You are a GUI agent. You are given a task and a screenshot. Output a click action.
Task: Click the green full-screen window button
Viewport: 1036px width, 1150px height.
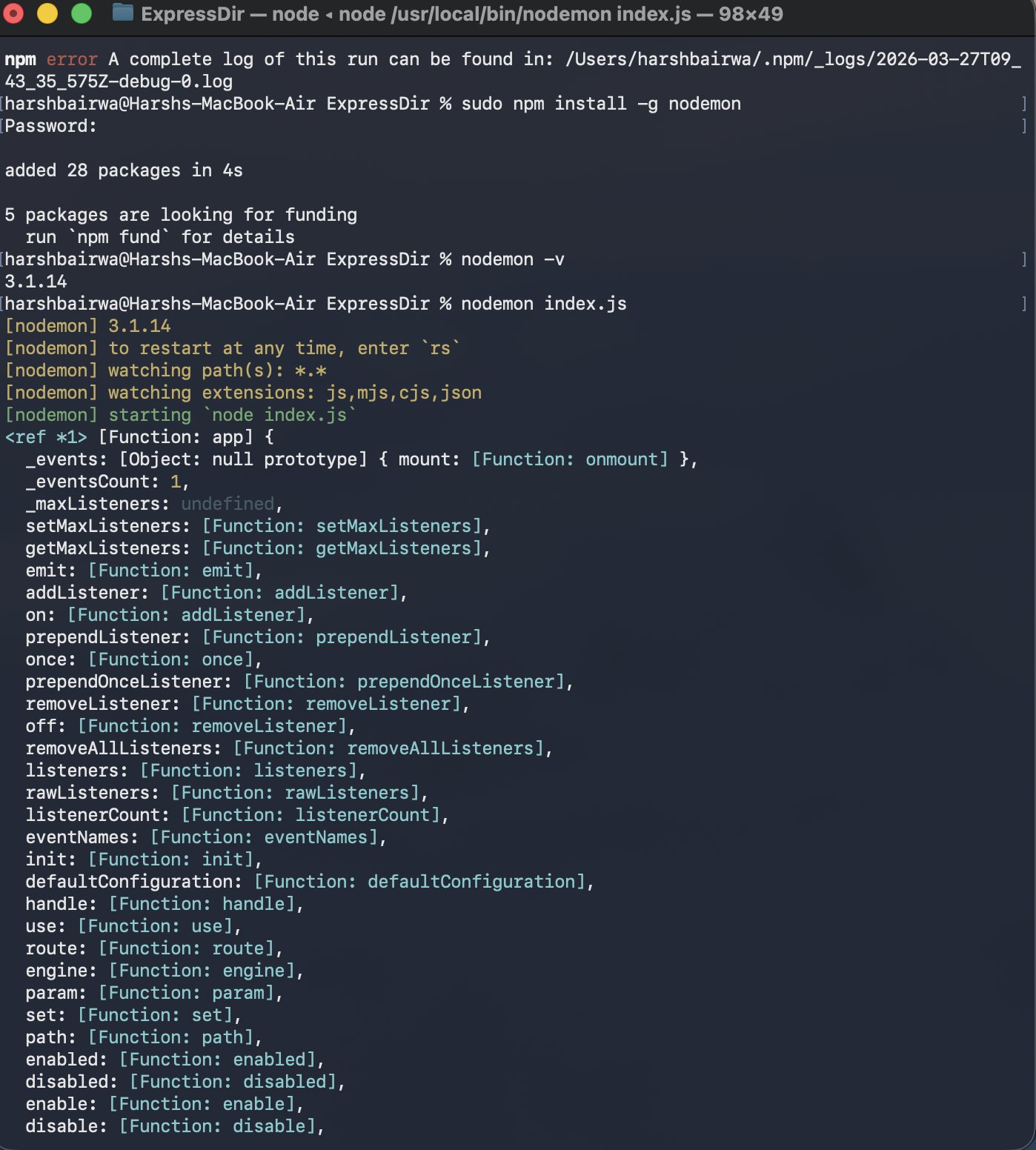(x=81, y=13)
